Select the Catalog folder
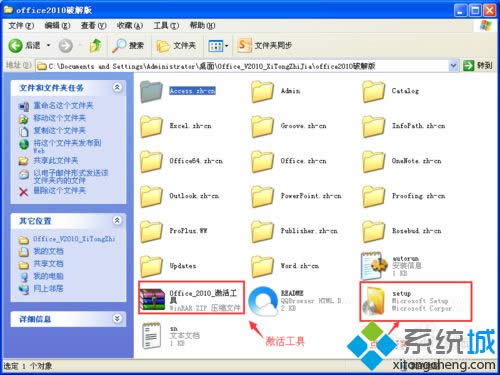500x375 pixels. (390, 91)
